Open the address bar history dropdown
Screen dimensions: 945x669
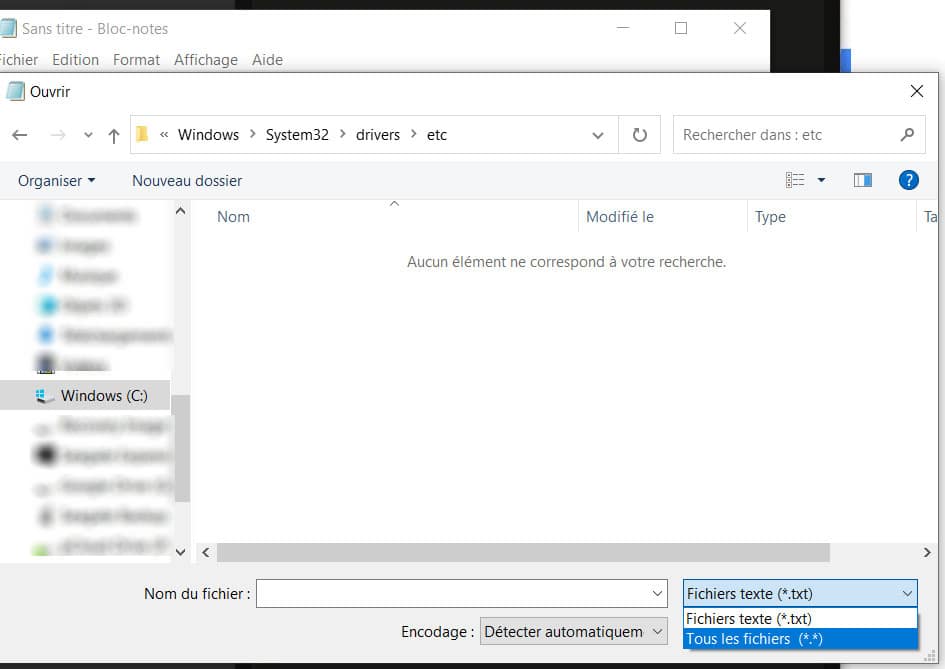pyautogui.click(x=597, y=135)
